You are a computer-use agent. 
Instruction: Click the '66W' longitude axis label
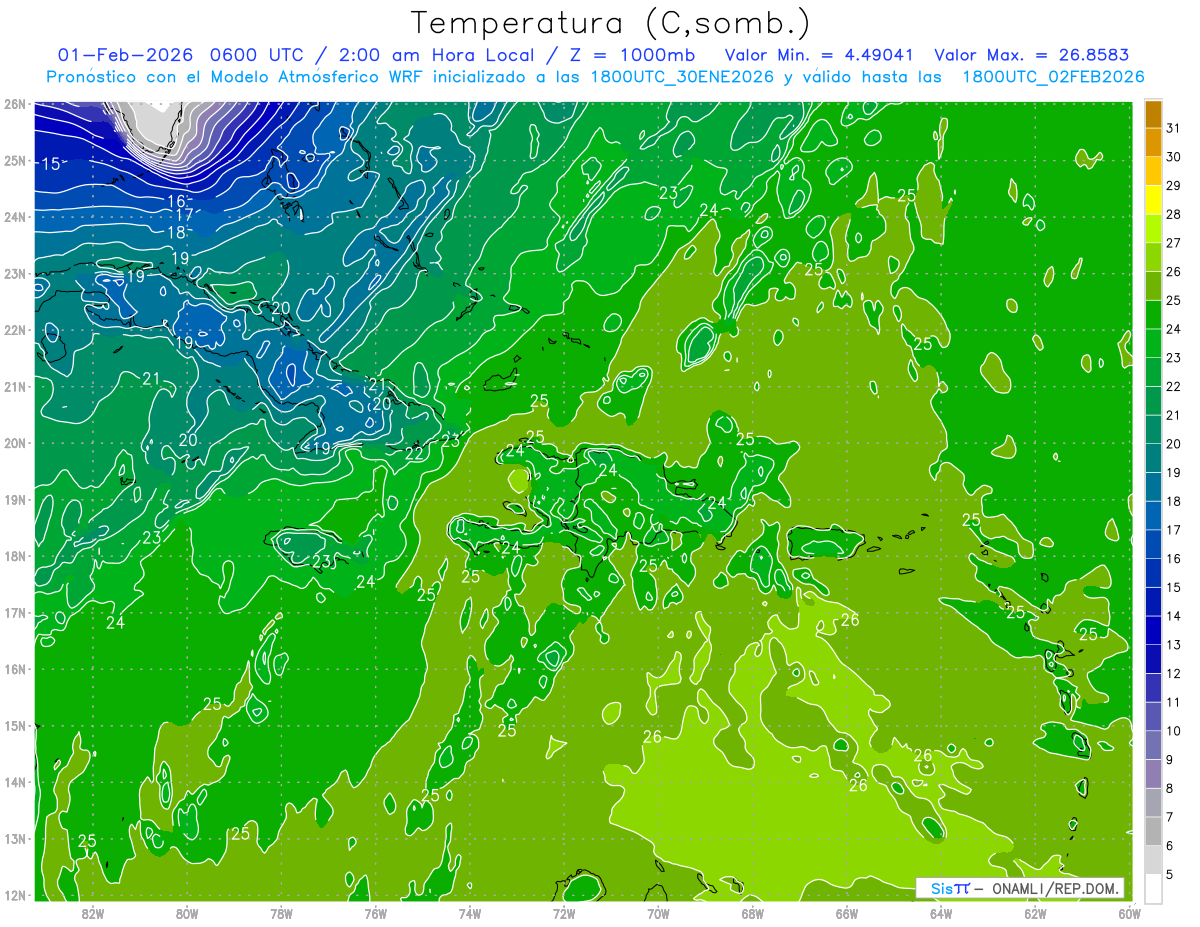[846, 912]
